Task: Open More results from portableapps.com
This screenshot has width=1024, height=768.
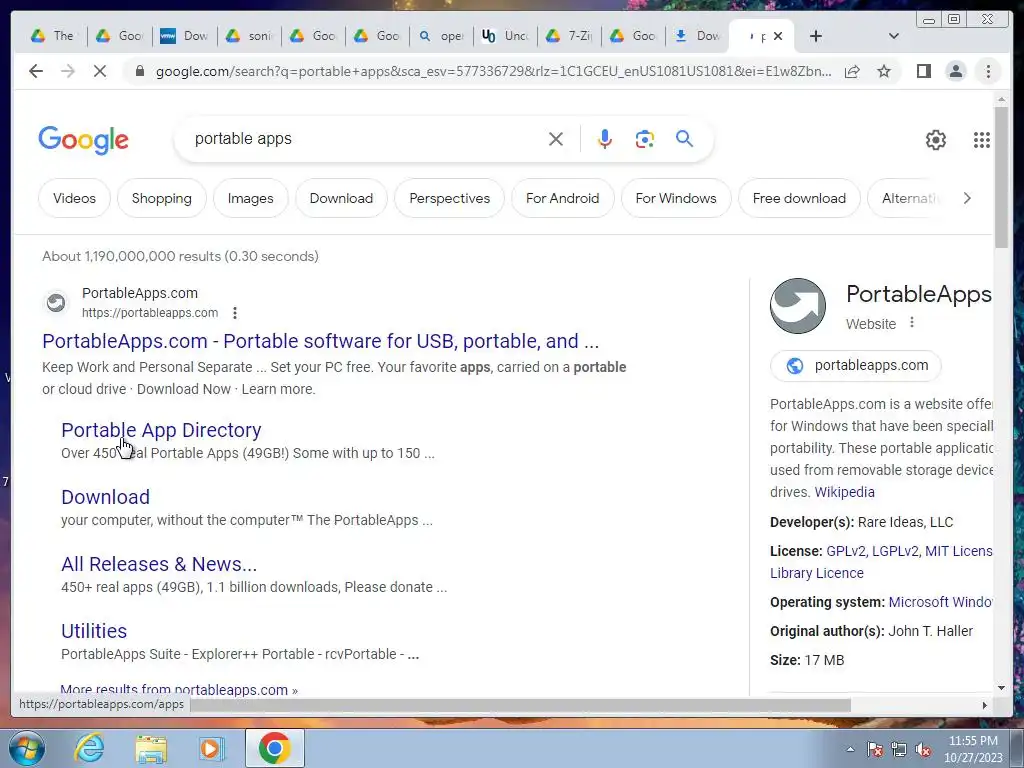Action: coord(179,689)
